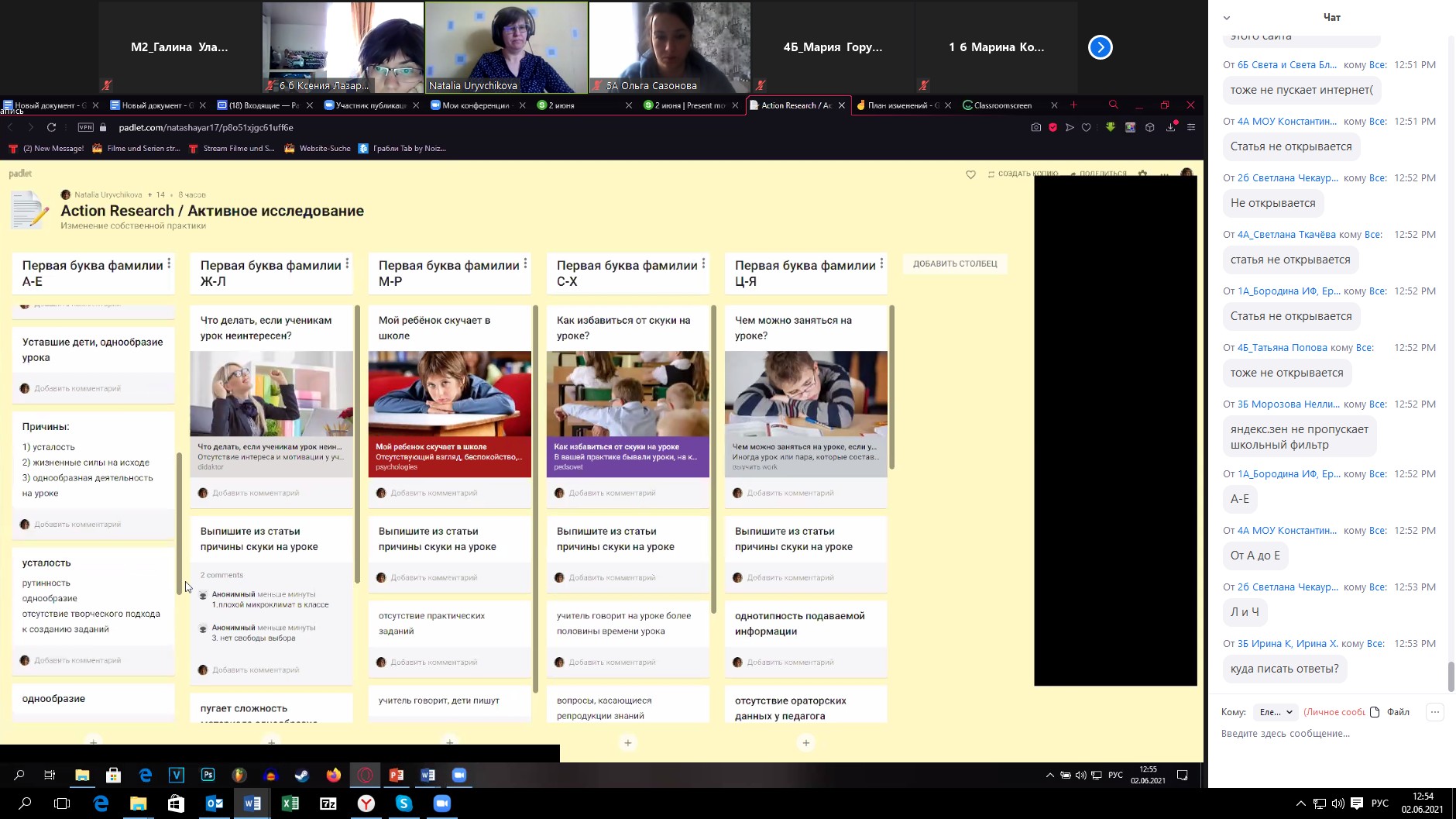
Task: Add comment under 'отсутствие практических заданий' post
Action: click(x=434, y=662)
